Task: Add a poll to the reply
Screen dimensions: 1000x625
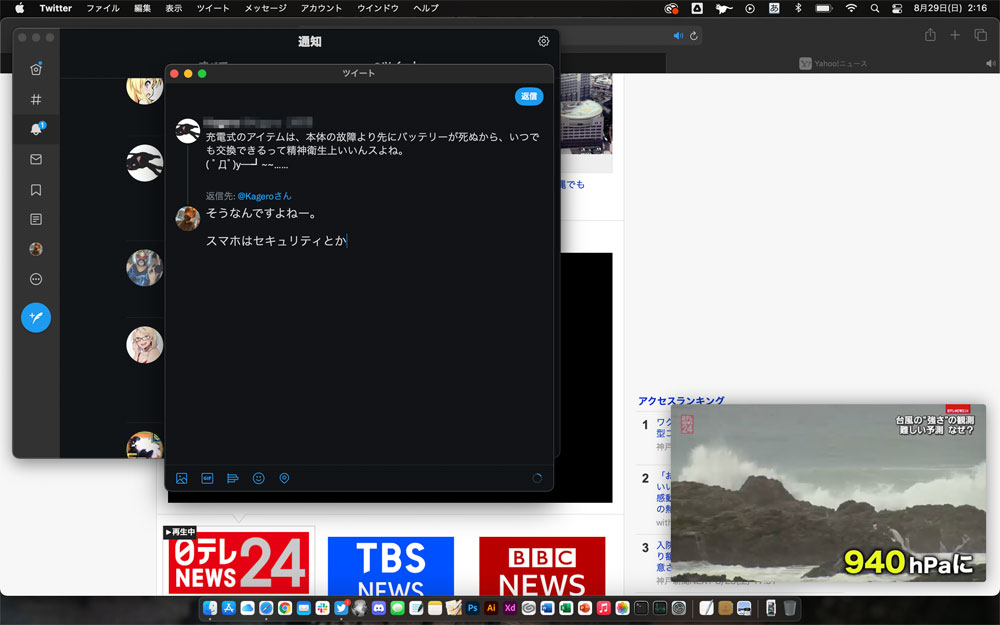Action: [233, 478]
